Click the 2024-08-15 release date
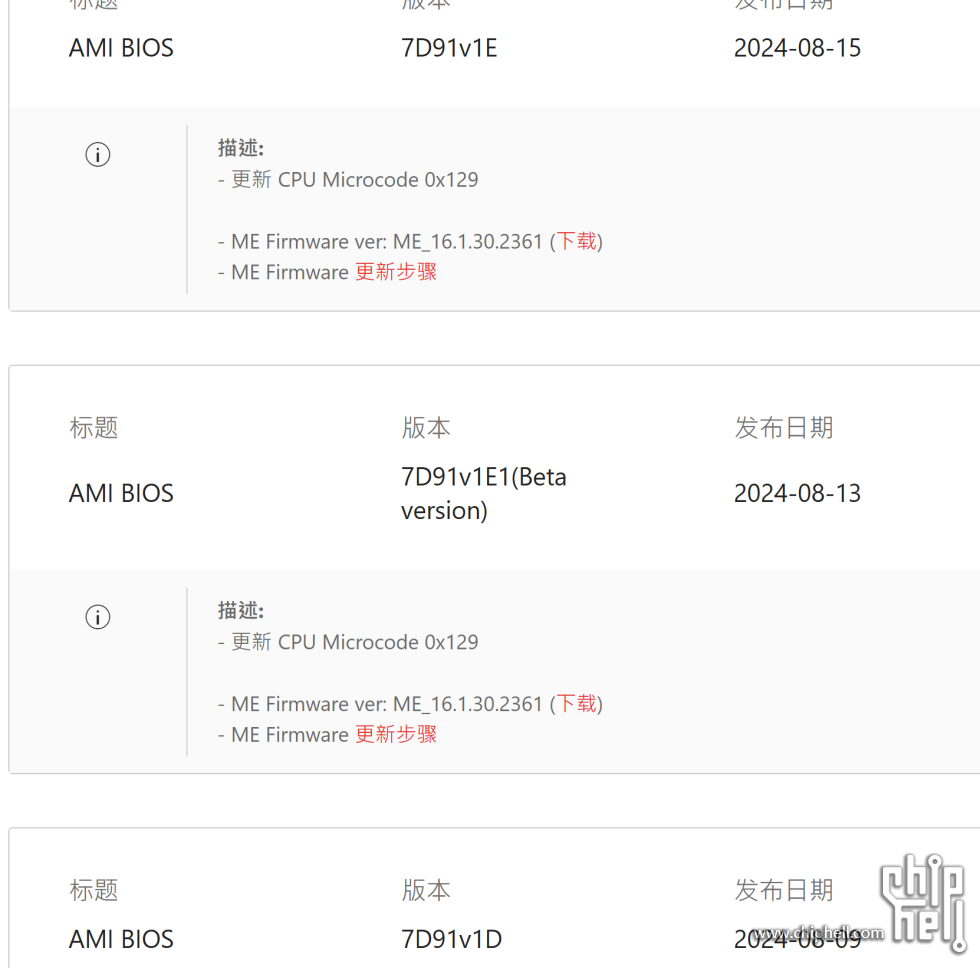Screen dimensions: 980x968 pyautogui.click(x=797, y=48)
